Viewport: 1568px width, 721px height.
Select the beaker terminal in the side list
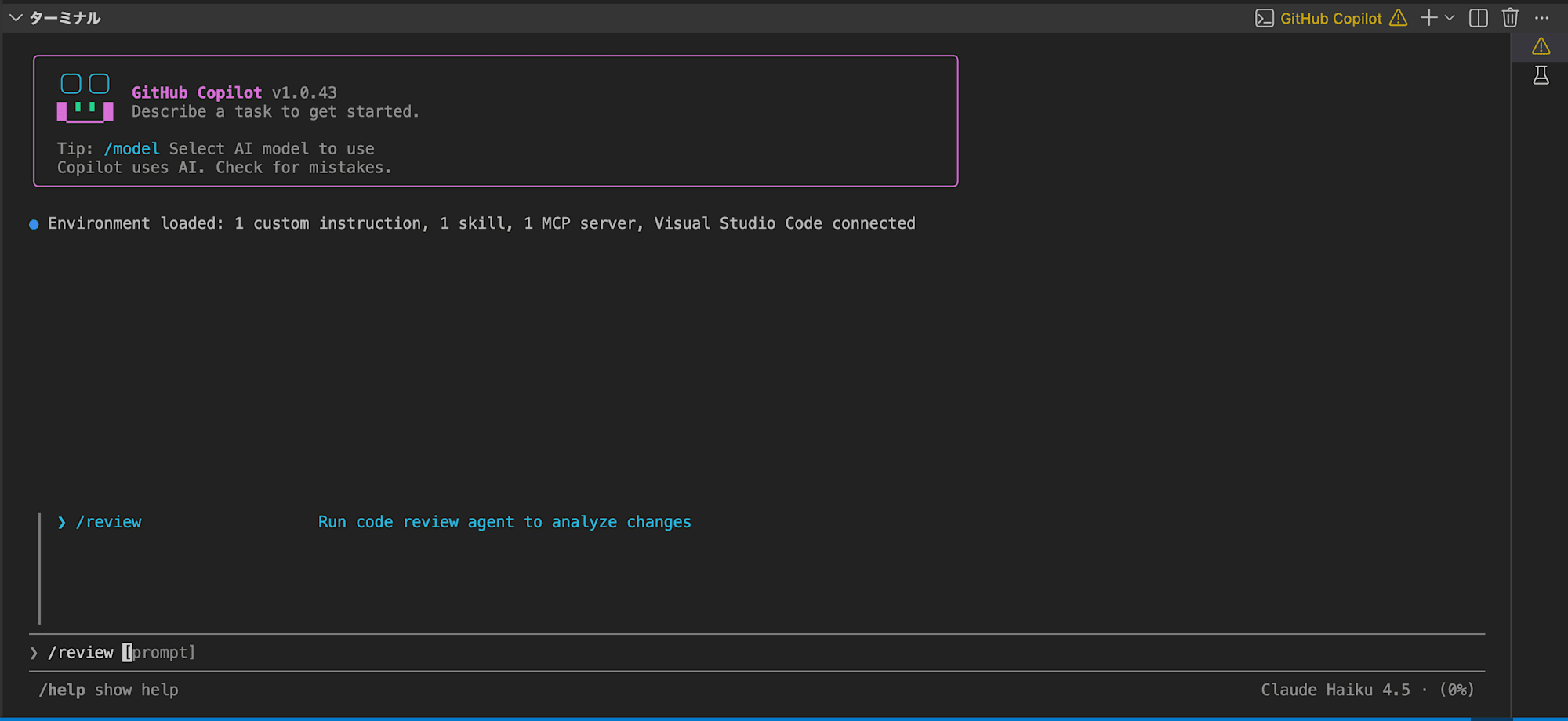(1541, 75)
